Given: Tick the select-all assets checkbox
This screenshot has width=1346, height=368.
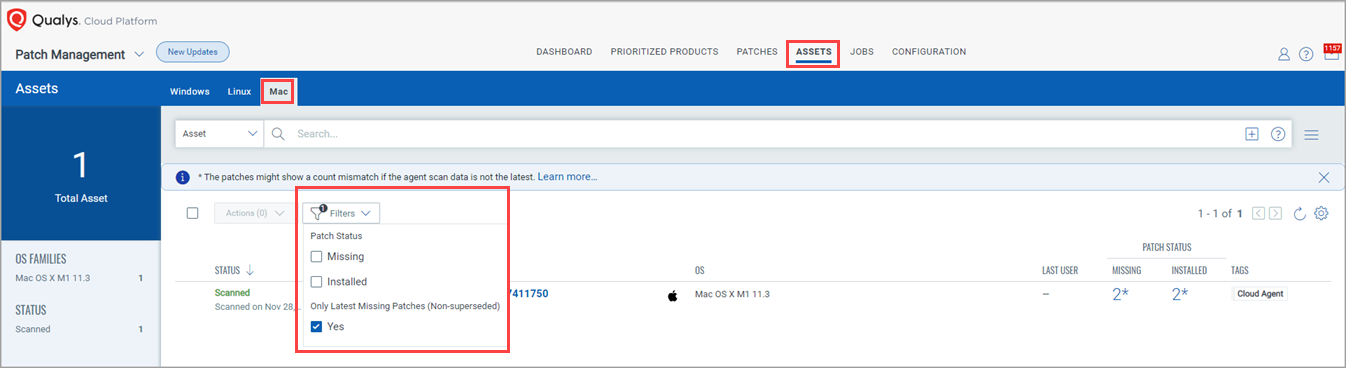Looking at the screenshot, I should point(193,213).
